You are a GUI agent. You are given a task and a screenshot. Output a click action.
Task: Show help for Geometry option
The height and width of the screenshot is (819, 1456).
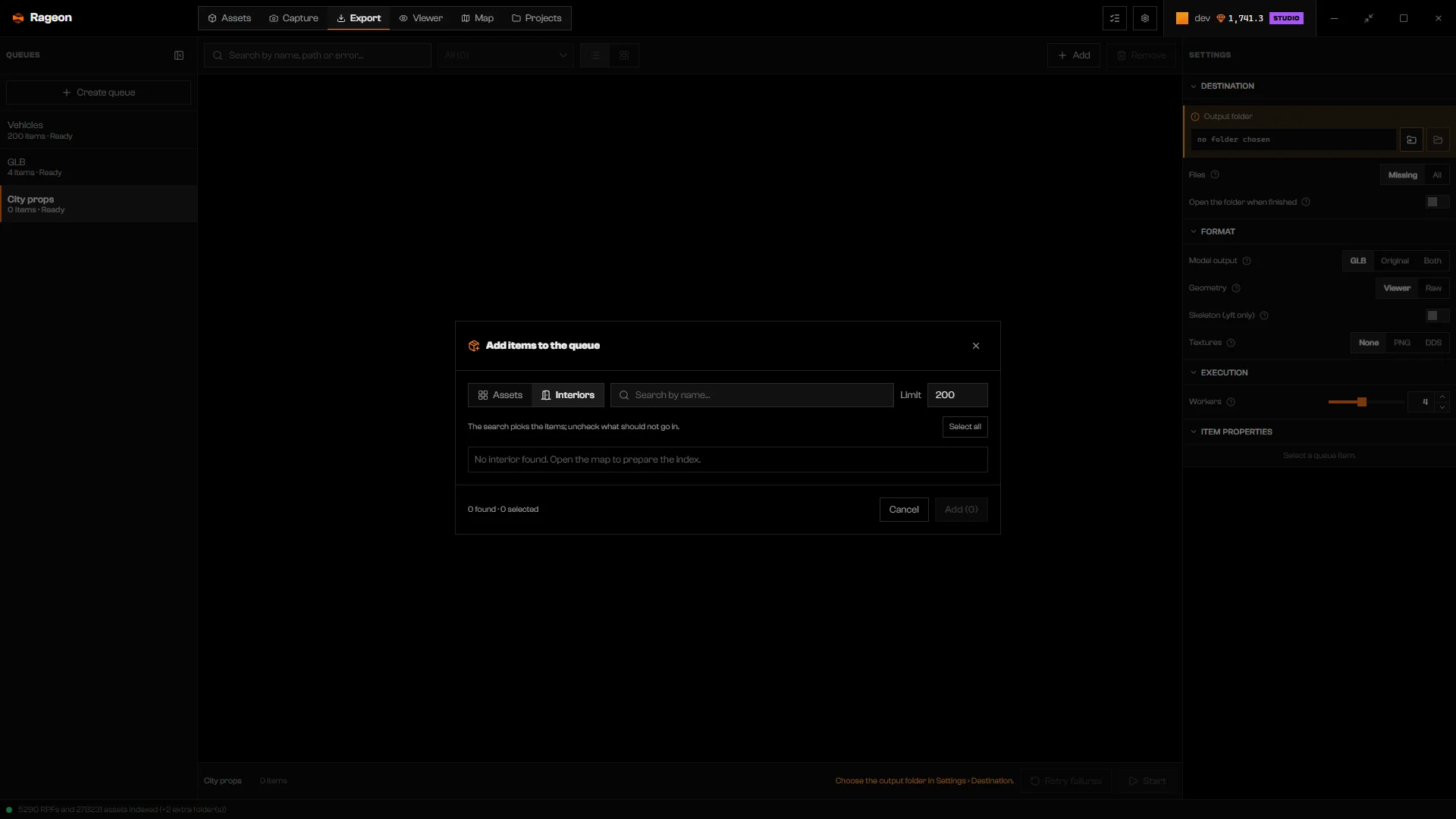1236,288
